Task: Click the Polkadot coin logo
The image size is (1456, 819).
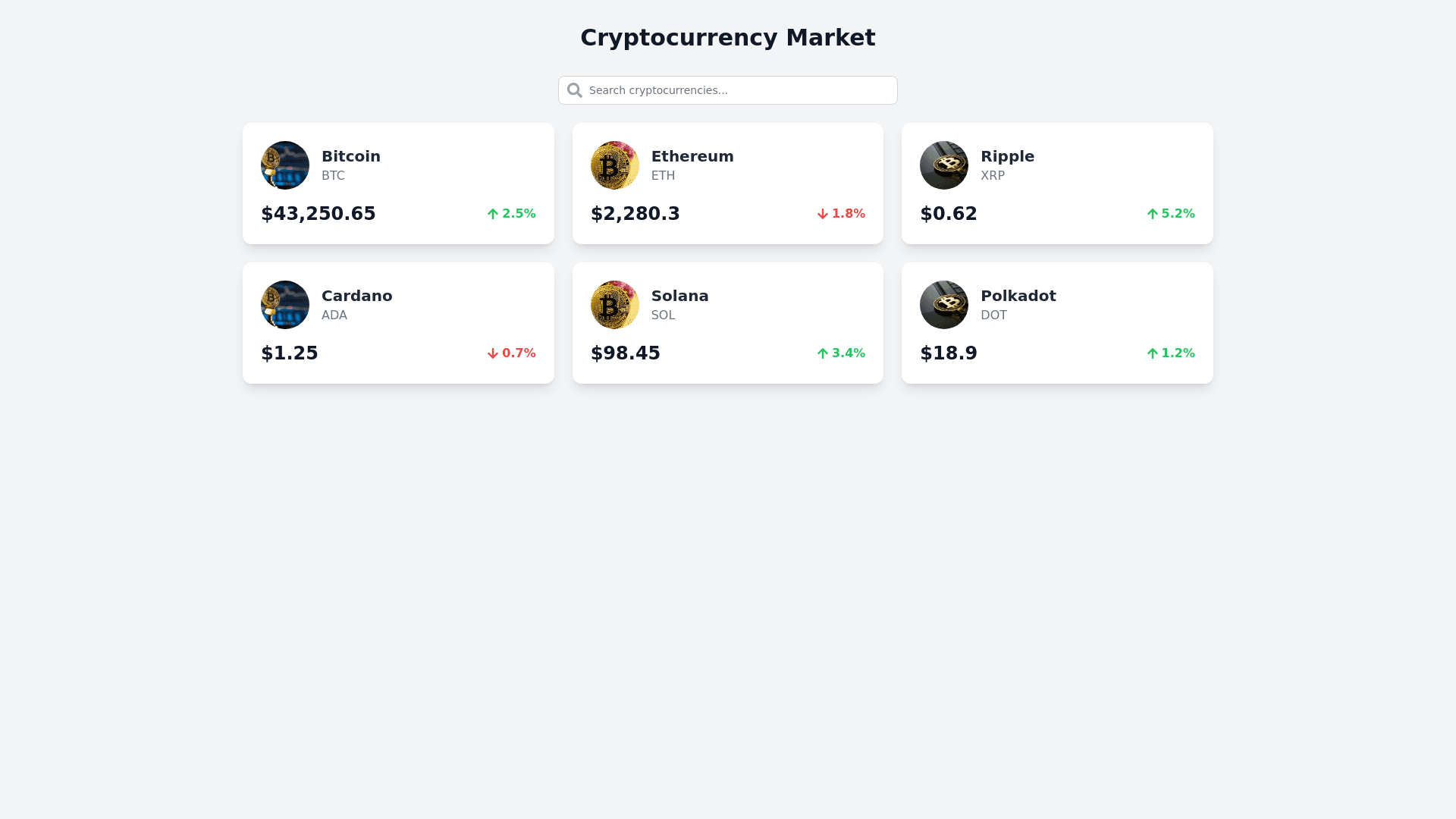Action: click(x=944, y=305)
